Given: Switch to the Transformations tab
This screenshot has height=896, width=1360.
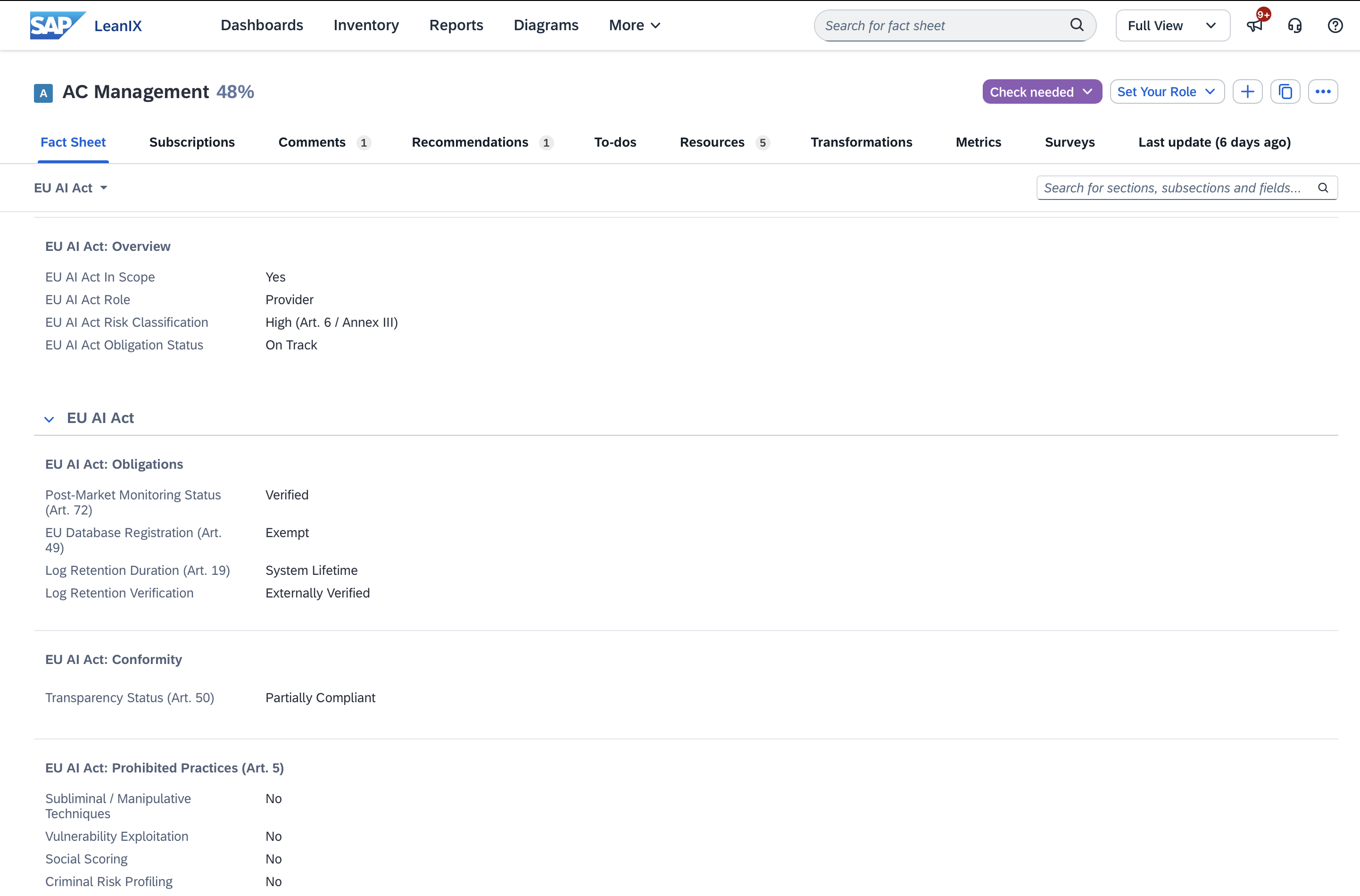Looking at the screenshot, I should pos(861,142).
